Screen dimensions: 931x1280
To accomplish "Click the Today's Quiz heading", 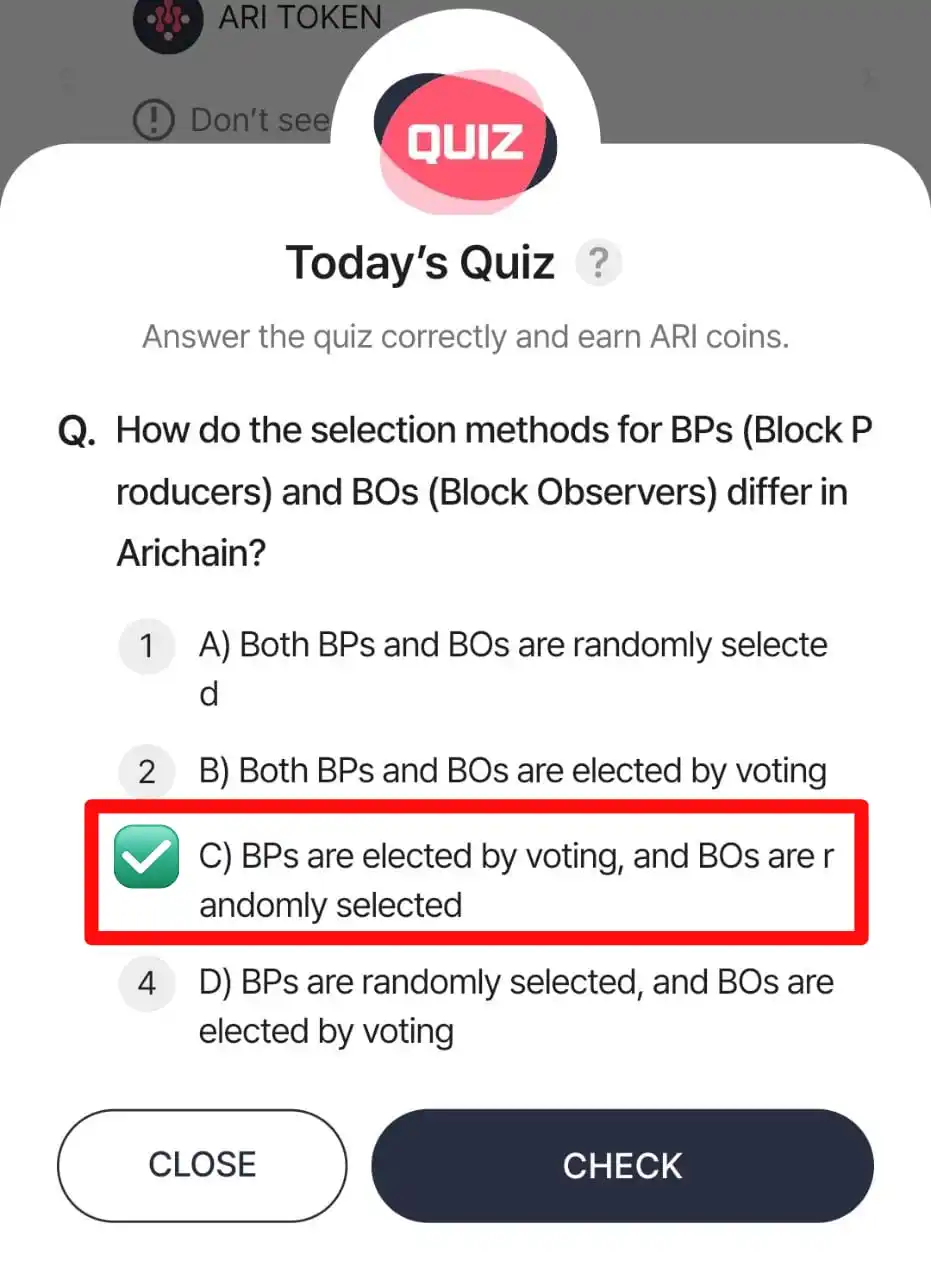I will click(x=420, y=263).
